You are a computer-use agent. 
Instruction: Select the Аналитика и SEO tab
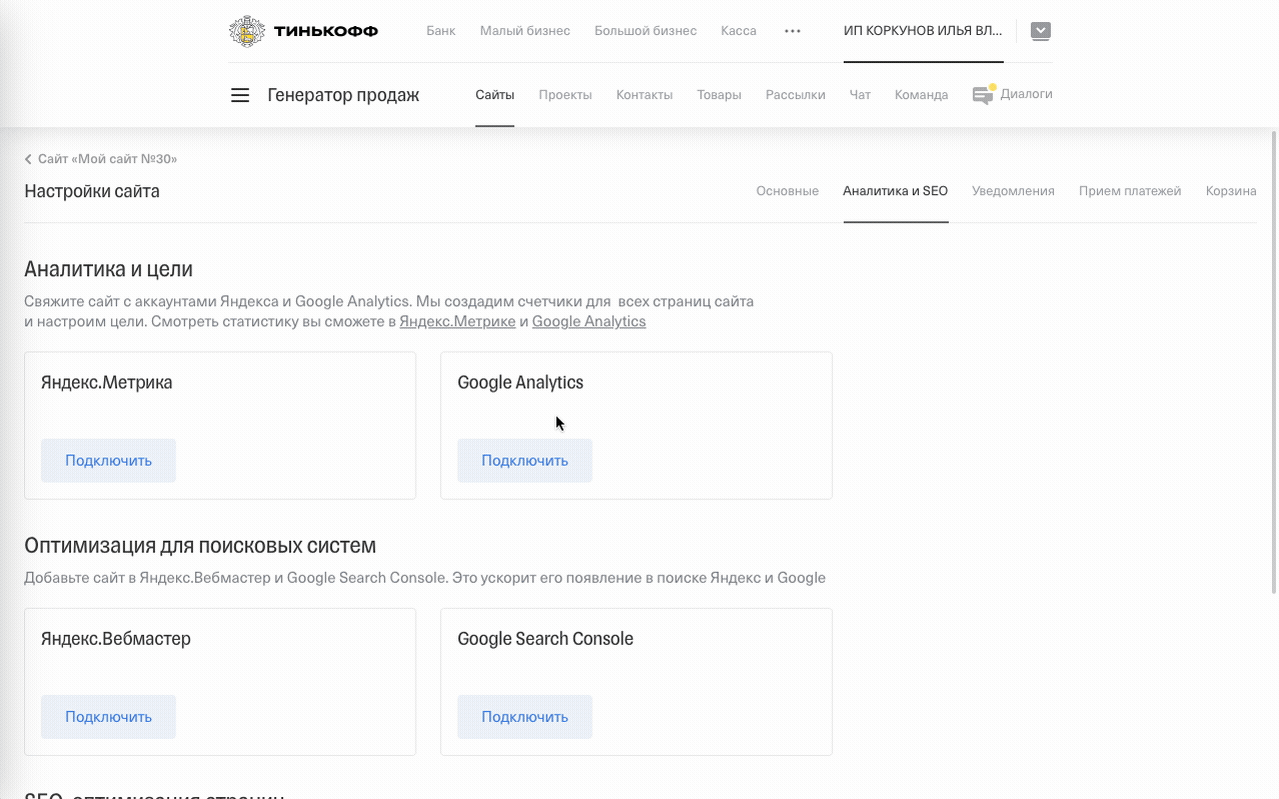pos(896,191)
